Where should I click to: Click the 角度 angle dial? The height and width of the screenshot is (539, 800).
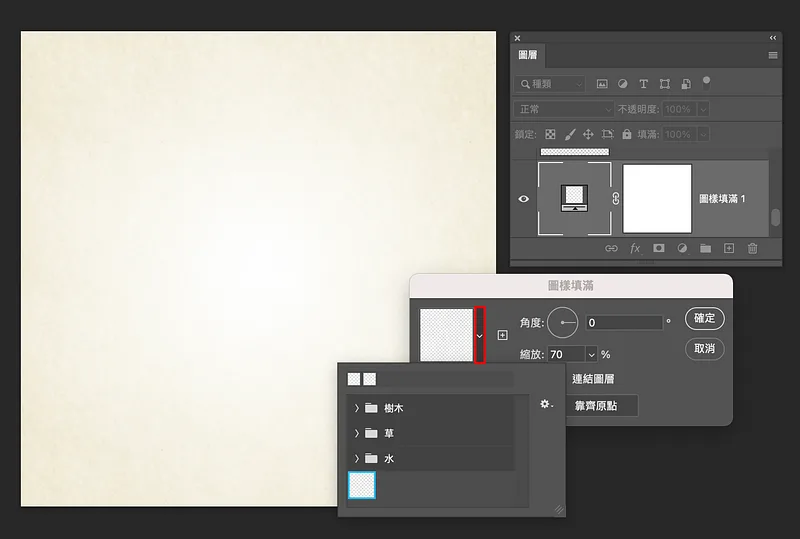[563, 323]
